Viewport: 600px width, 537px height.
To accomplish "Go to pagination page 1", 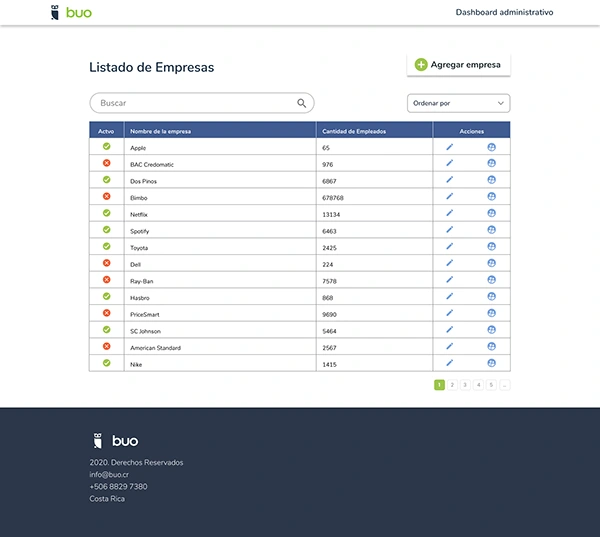I will [439, 385].
